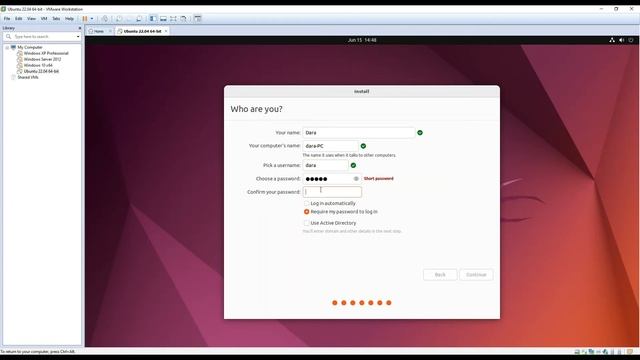Open the Ubuntu clock showing Jun 15 14:48
This screenshot has height=360, width=640.
coord(362,40)
